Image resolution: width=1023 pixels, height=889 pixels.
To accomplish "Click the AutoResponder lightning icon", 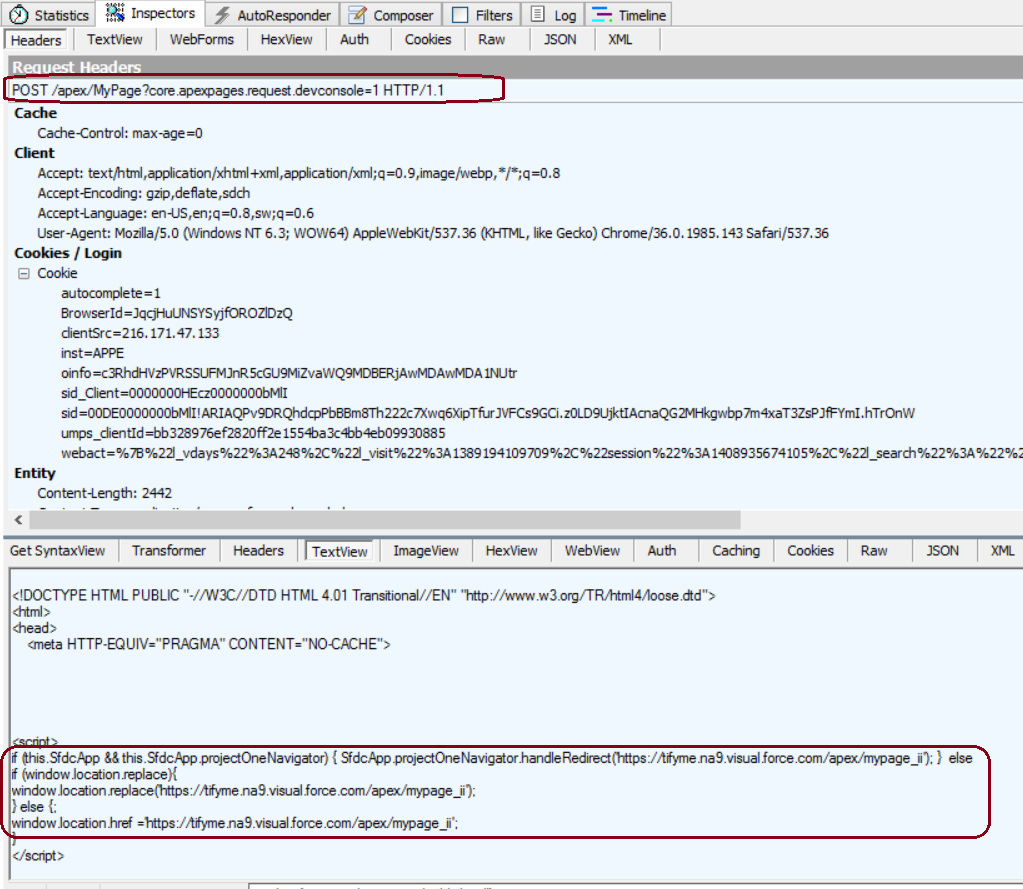I will pos(222,15).
